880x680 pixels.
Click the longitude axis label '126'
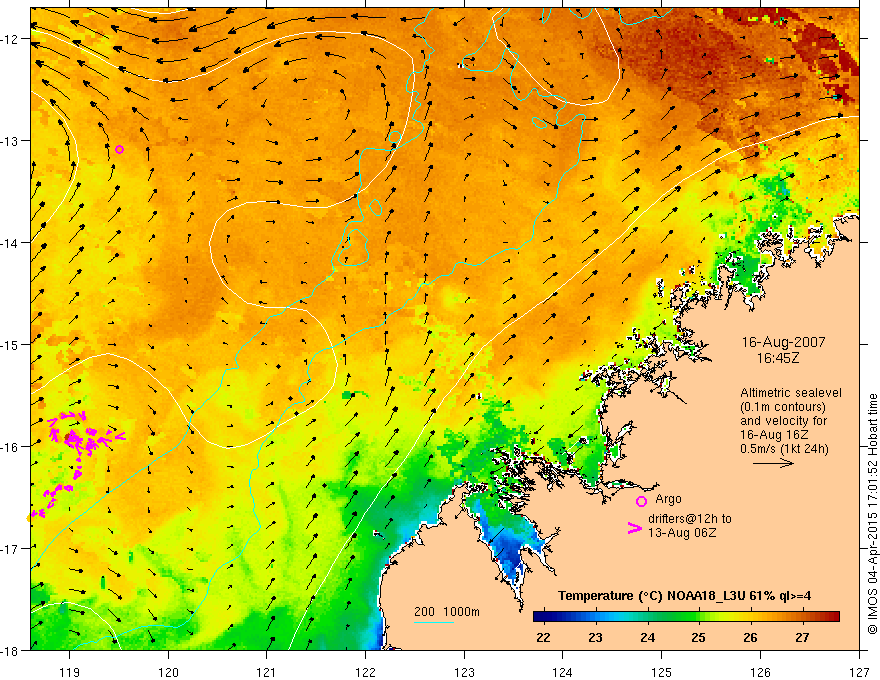pos(760,672)
